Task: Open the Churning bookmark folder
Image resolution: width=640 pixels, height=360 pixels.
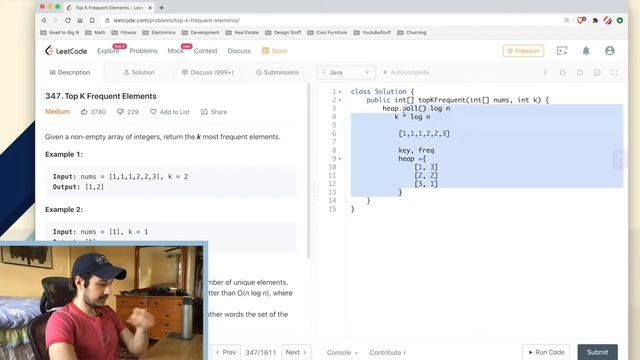Action: pyautogui.click(x=411, y=32)
